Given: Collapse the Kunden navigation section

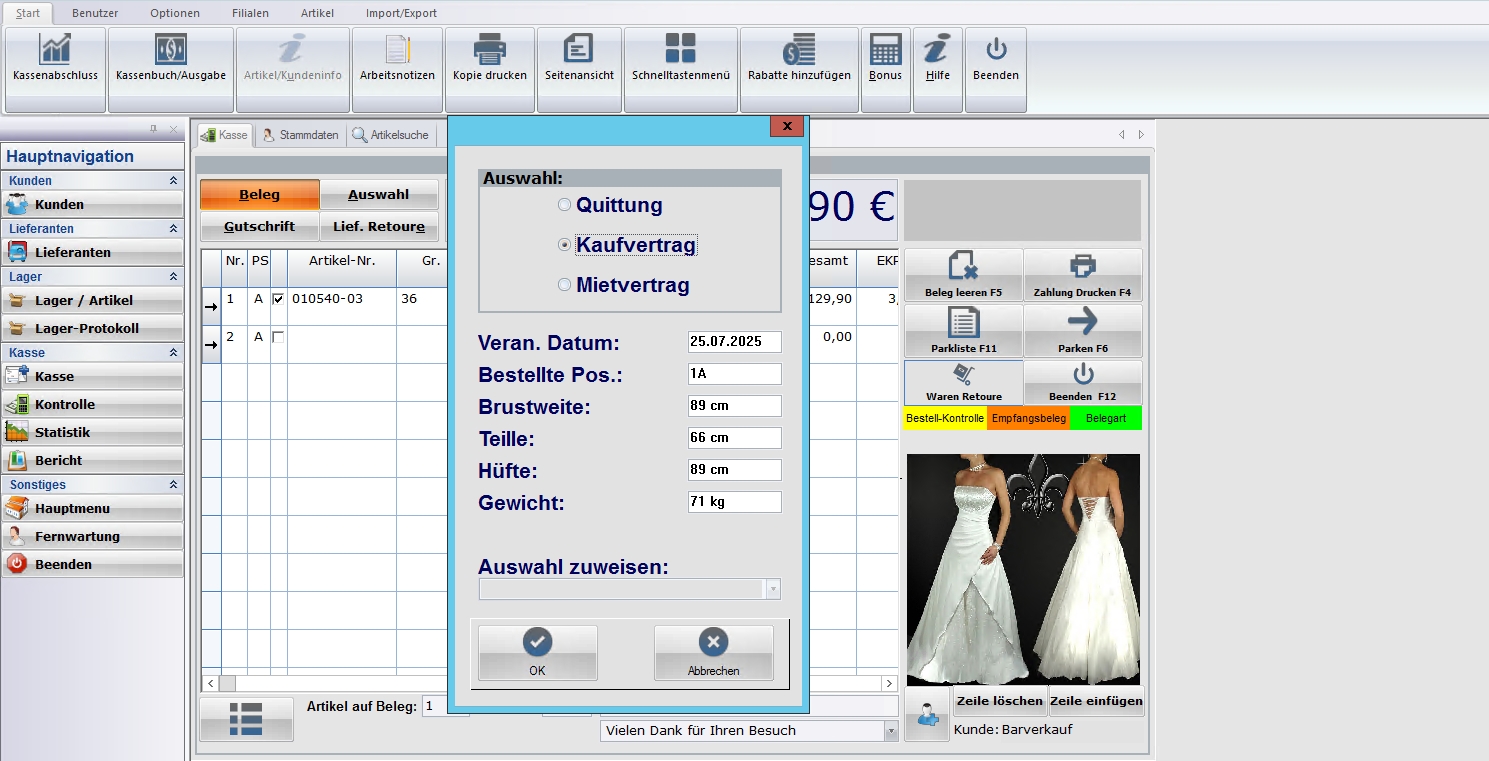Looking at the screenshot, I should point(173,181).
